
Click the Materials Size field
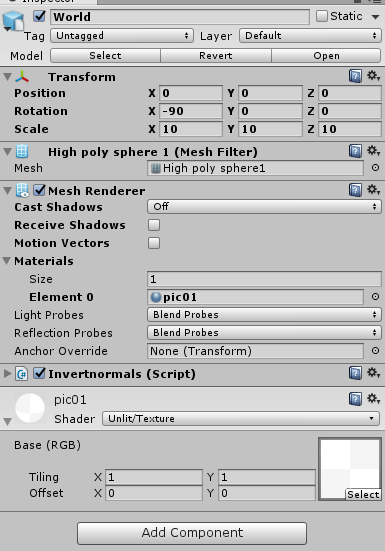[x=264, y=279]
